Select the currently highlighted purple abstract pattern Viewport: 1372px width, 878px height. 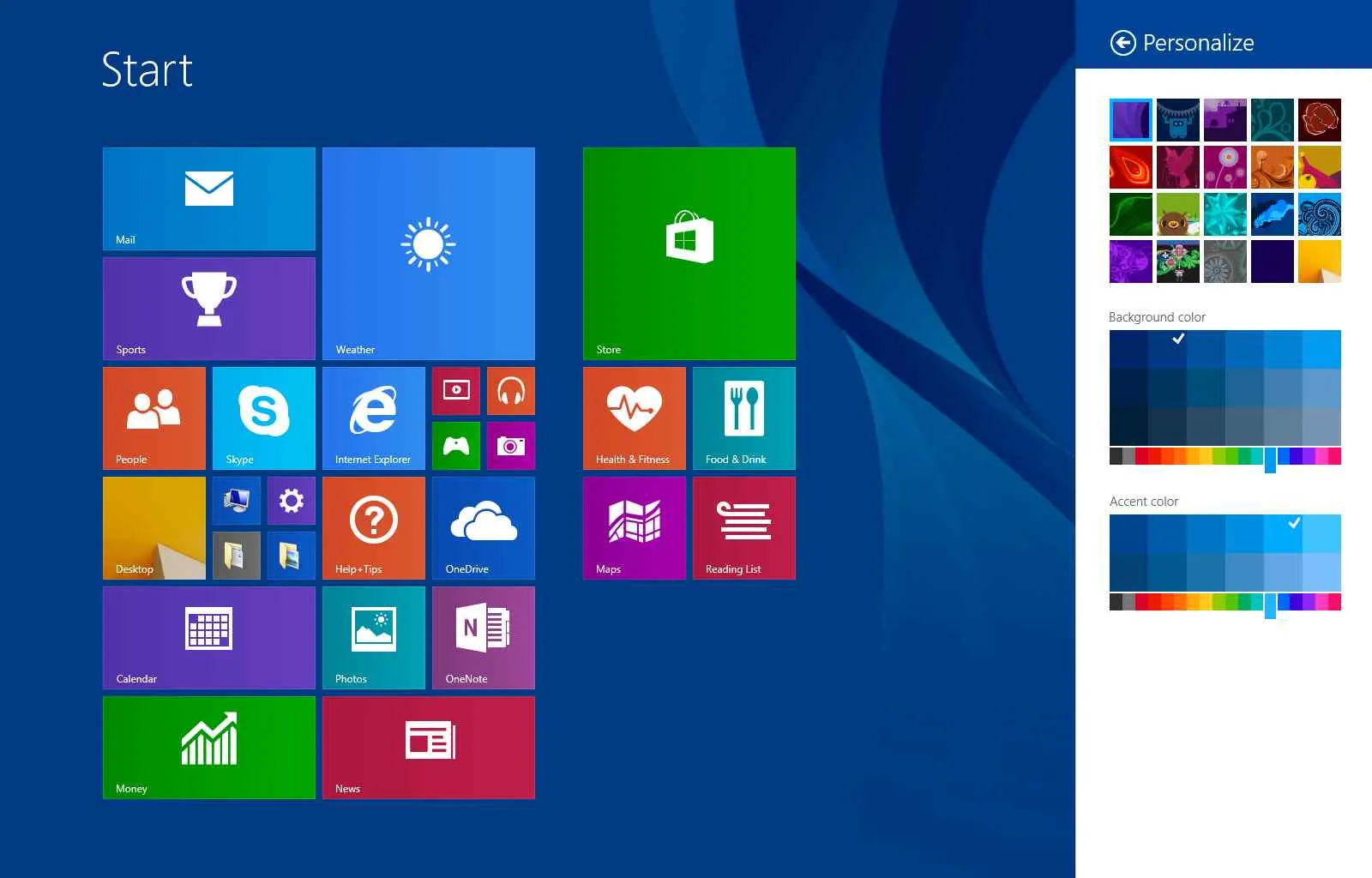coord(1131,120)
